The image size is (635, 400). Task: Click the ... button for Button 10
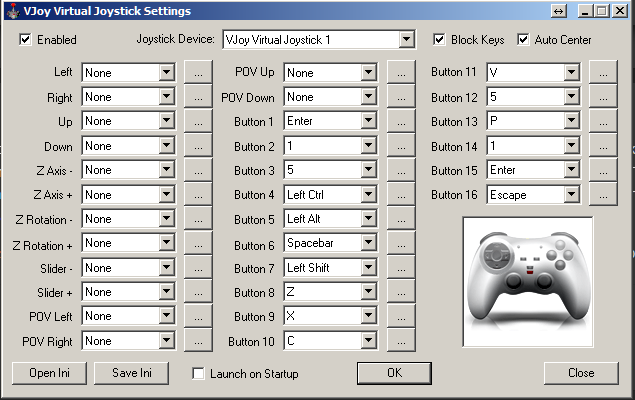[401, 341]
